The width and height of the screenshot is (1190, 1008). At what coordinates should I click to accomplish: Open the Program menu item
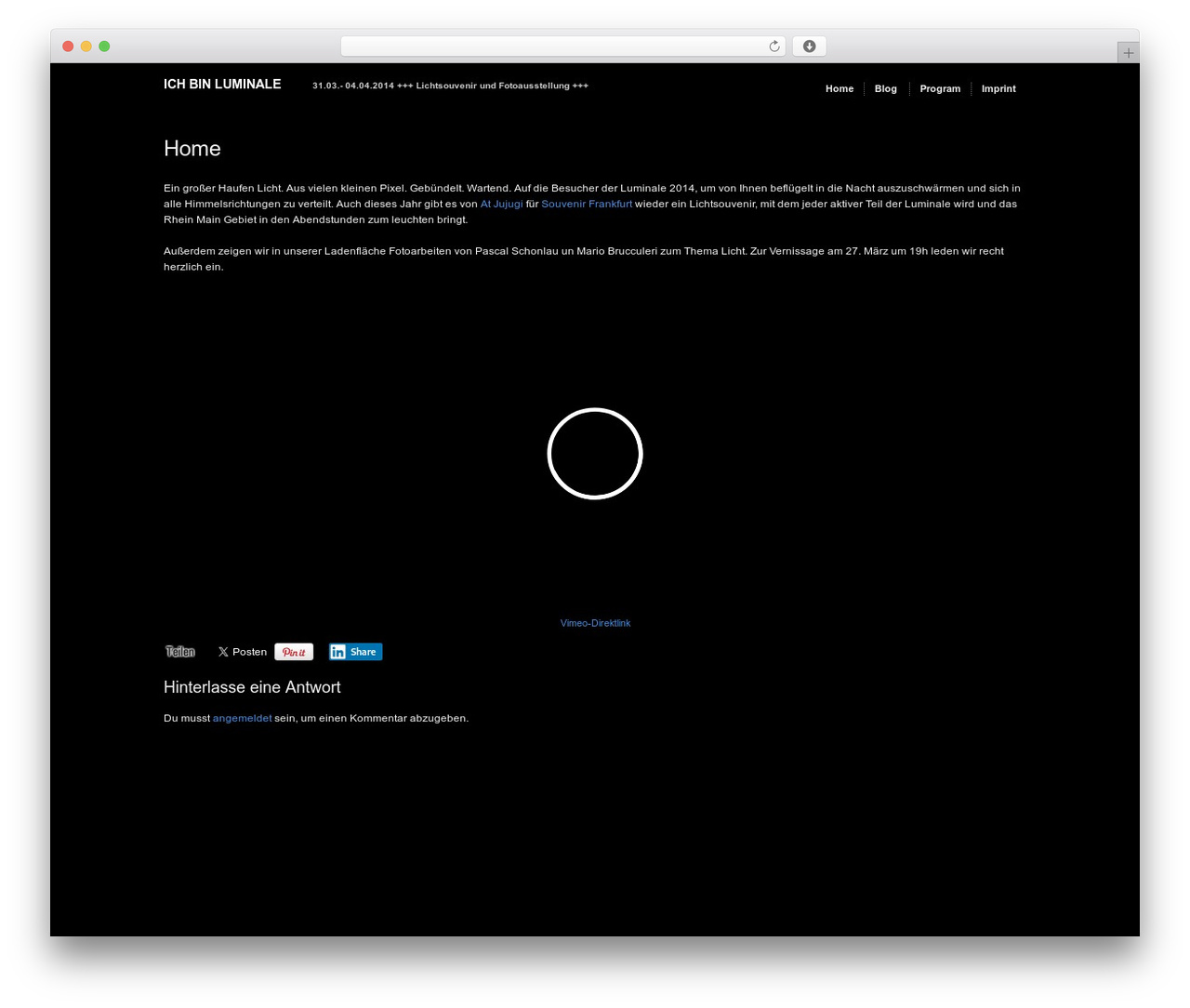(940, 88)
